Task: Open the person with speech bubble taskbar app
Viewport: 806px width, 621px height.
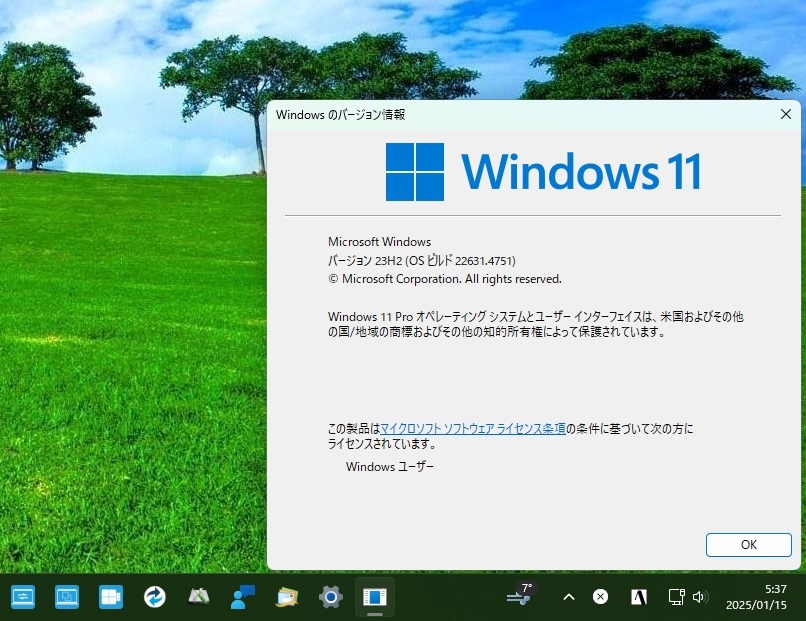Action: pyautogui.click(x=243, y=597)
